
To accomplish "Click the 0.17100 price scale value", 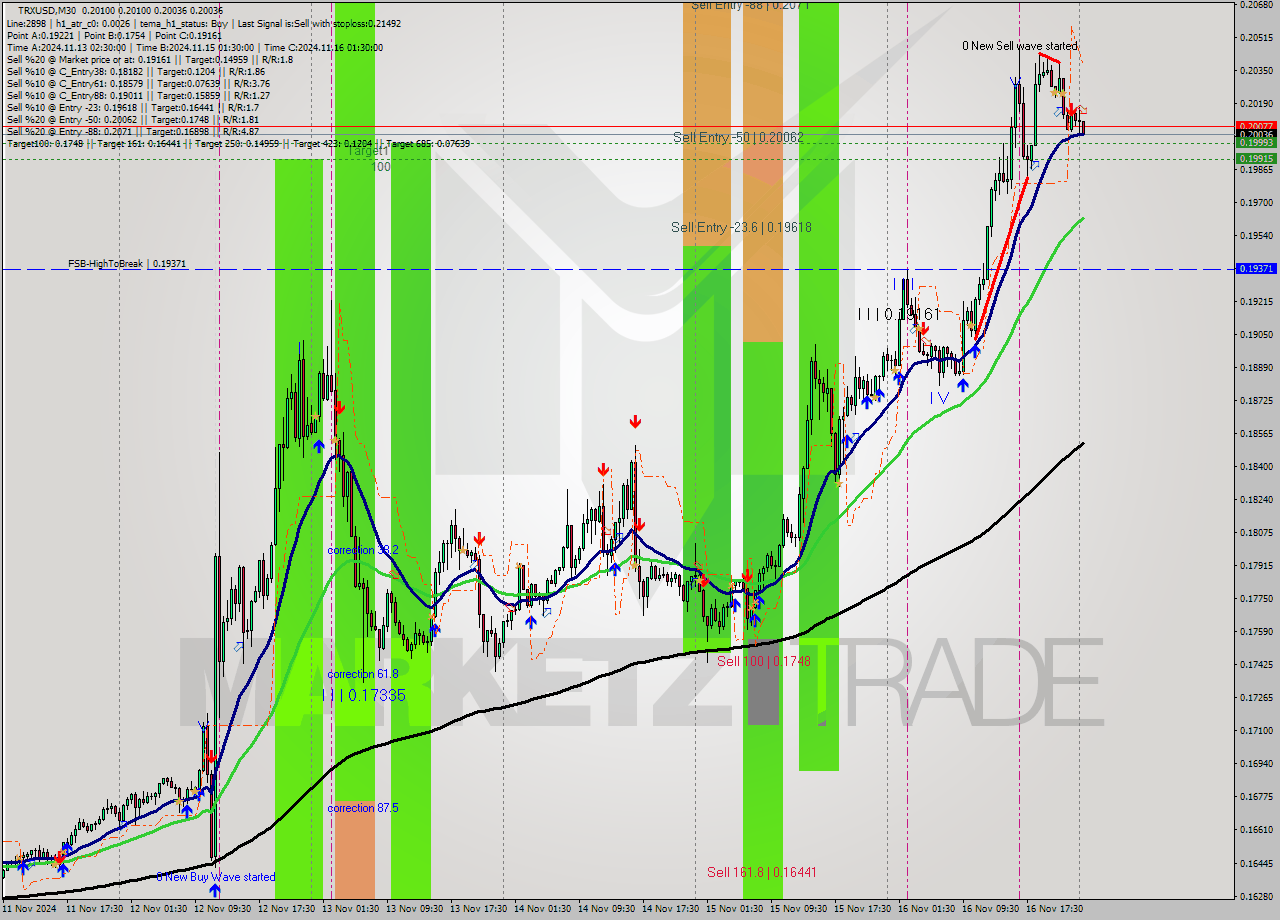I will 1256,731.
